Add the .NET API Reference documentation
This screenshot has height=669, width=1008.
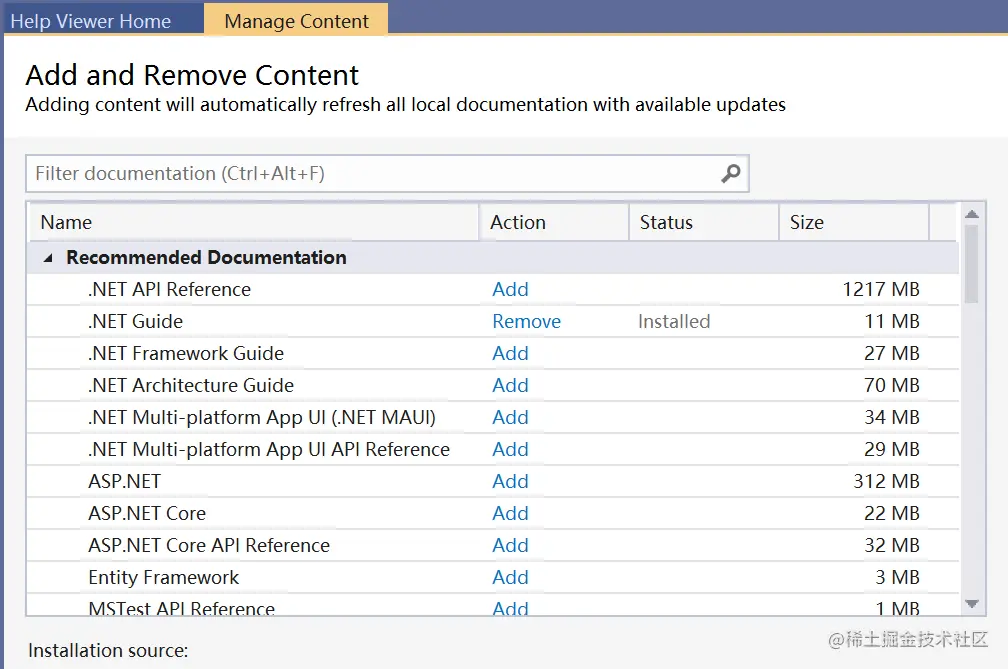tap(510, 290)
